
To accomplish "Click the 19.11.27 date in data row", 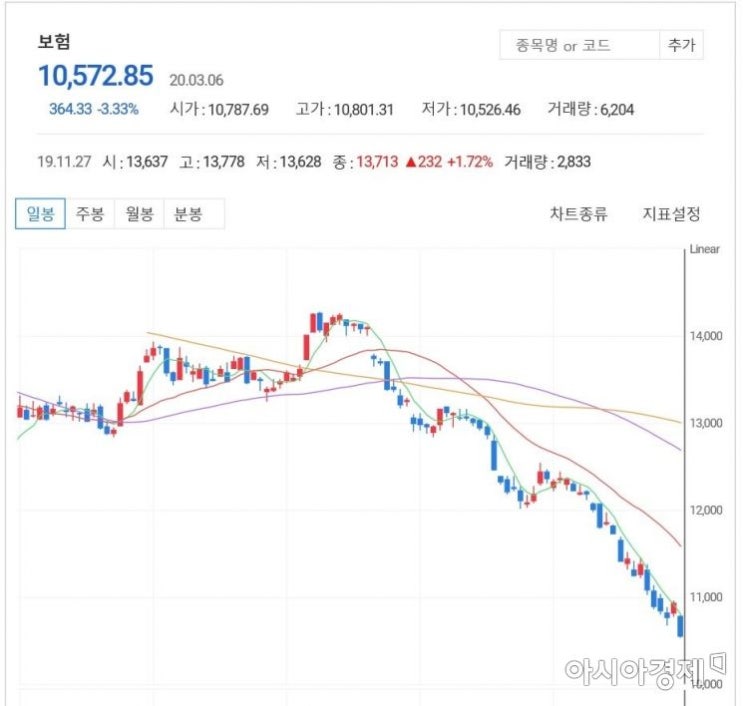I will coord(64,162).
